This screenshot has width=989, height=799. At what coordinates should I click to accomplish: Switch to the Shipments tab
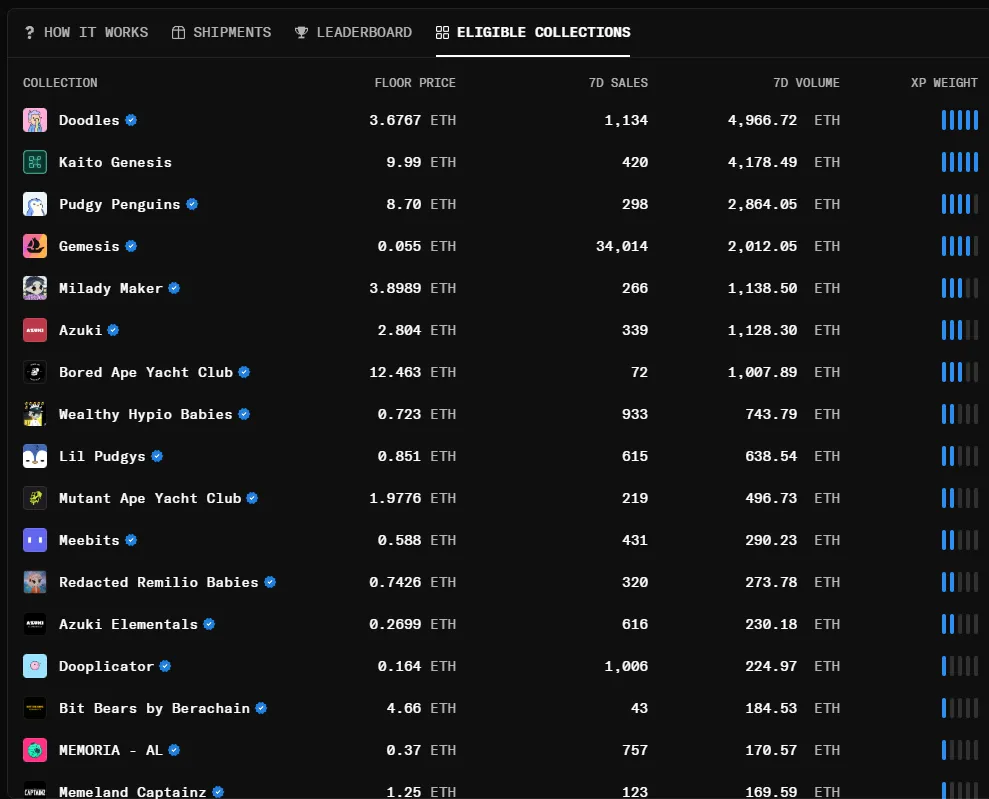[221, 32]
